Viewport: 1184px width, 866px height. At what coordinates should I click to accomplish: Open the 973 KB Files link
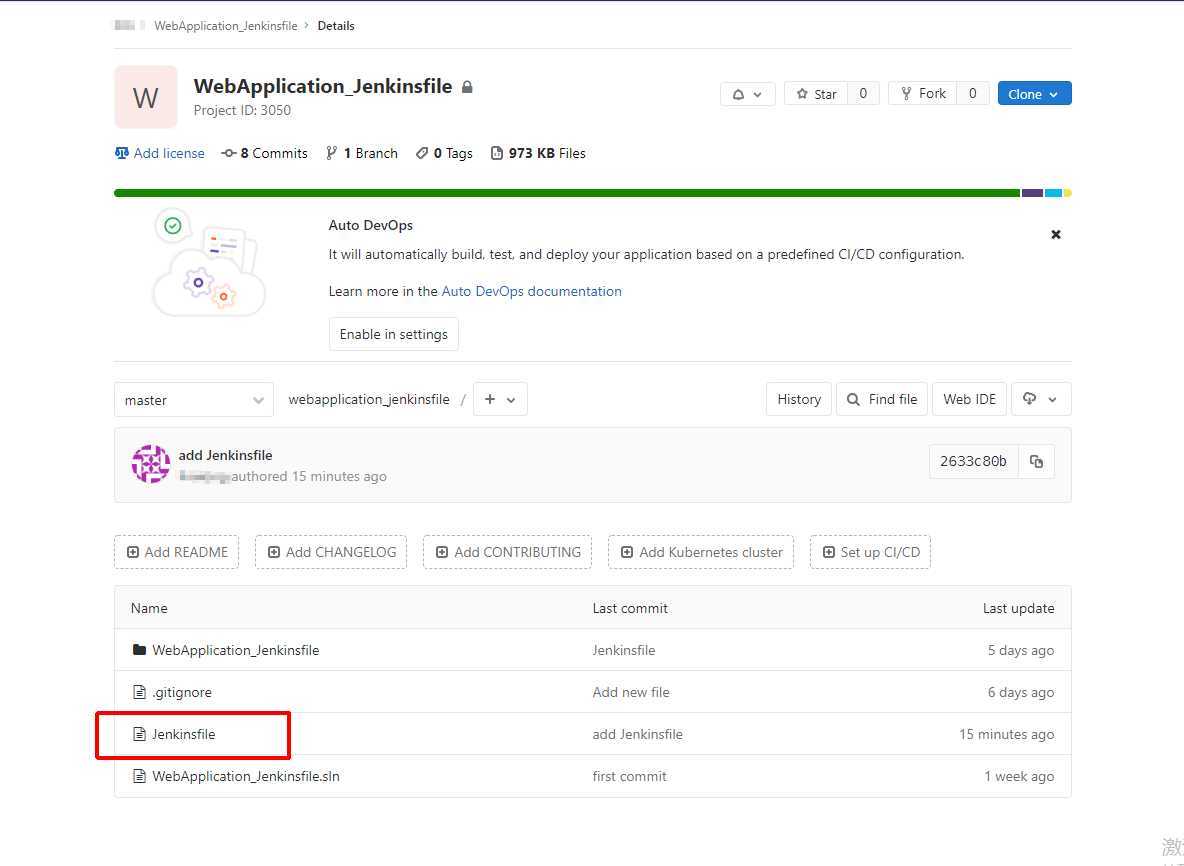[538, 153]
